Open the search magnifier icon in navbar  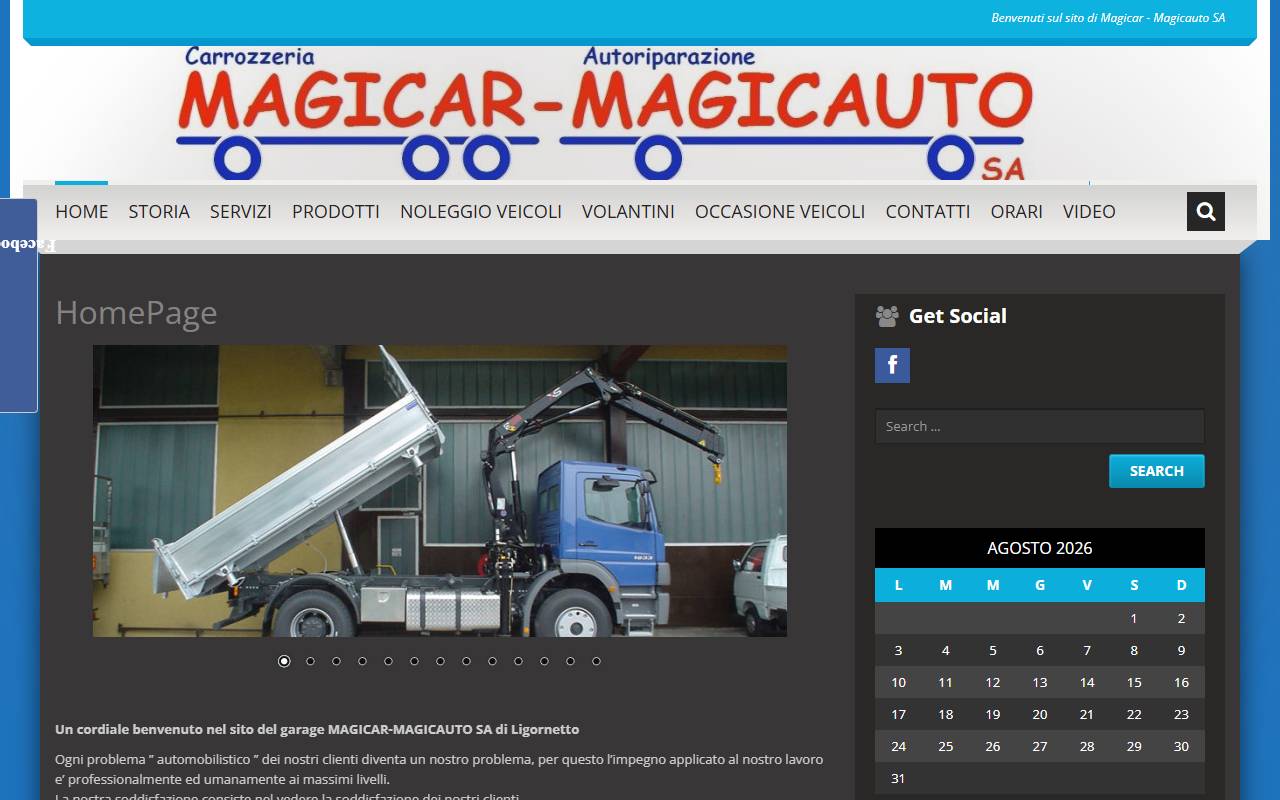tap(1205, 211)
